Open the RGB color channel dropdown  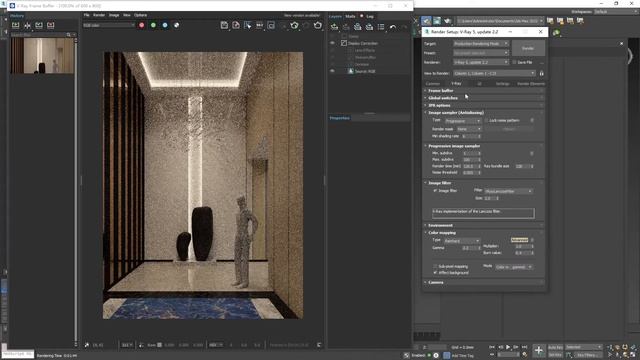109,25
